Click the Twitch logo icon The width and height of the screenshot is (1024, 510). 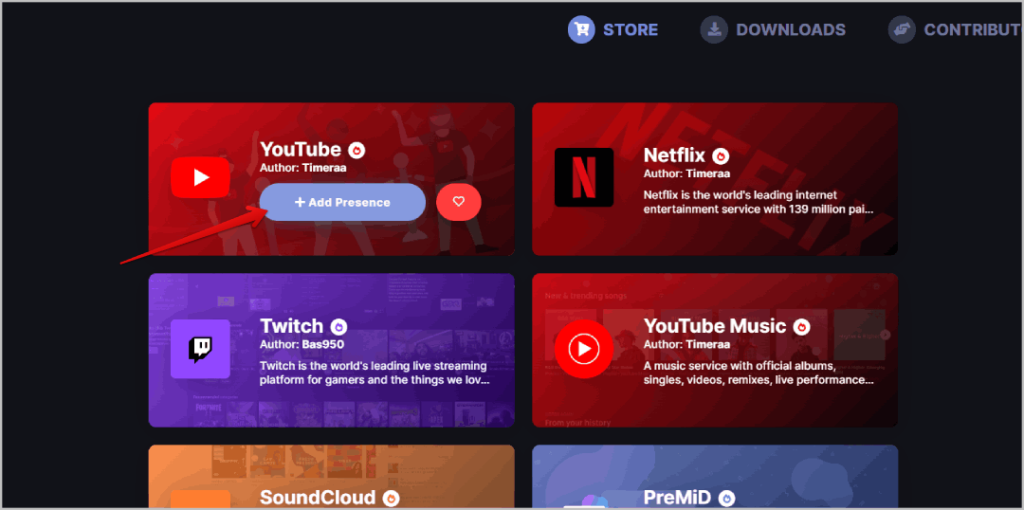[200, 349]
